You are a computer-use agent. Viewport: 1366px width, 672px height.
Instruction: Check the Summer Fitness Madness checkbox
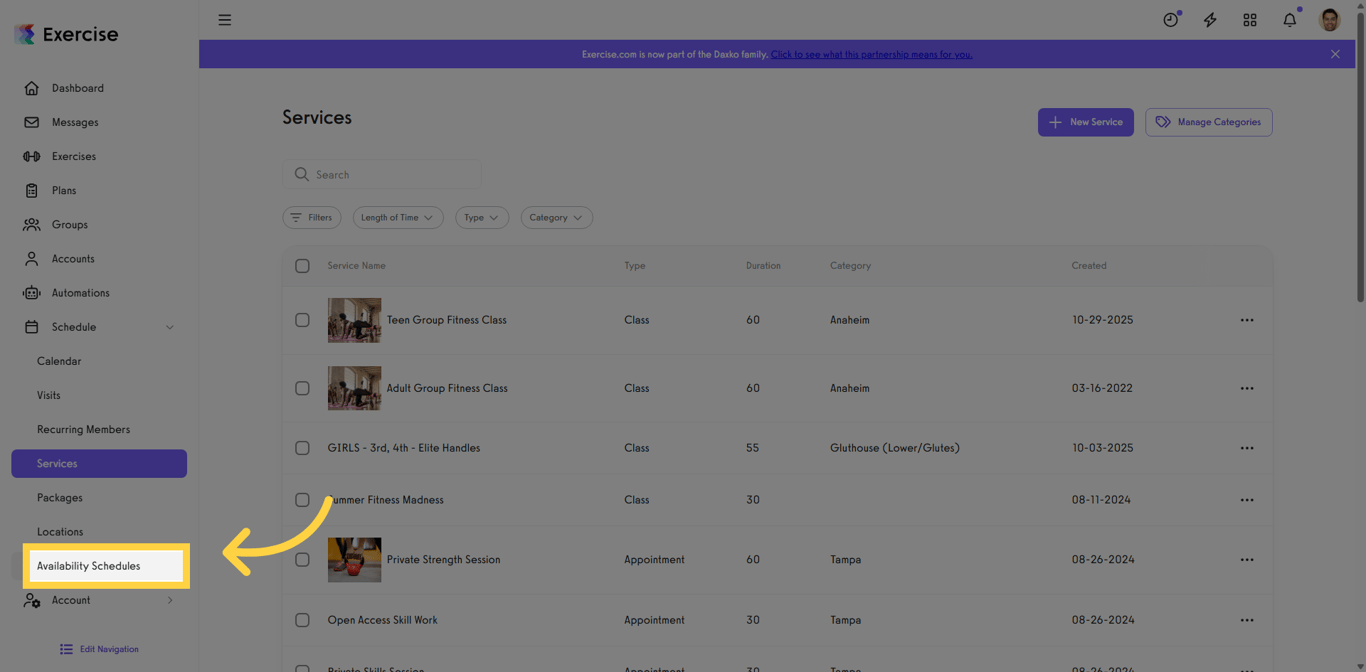click(x=302, y=500)
